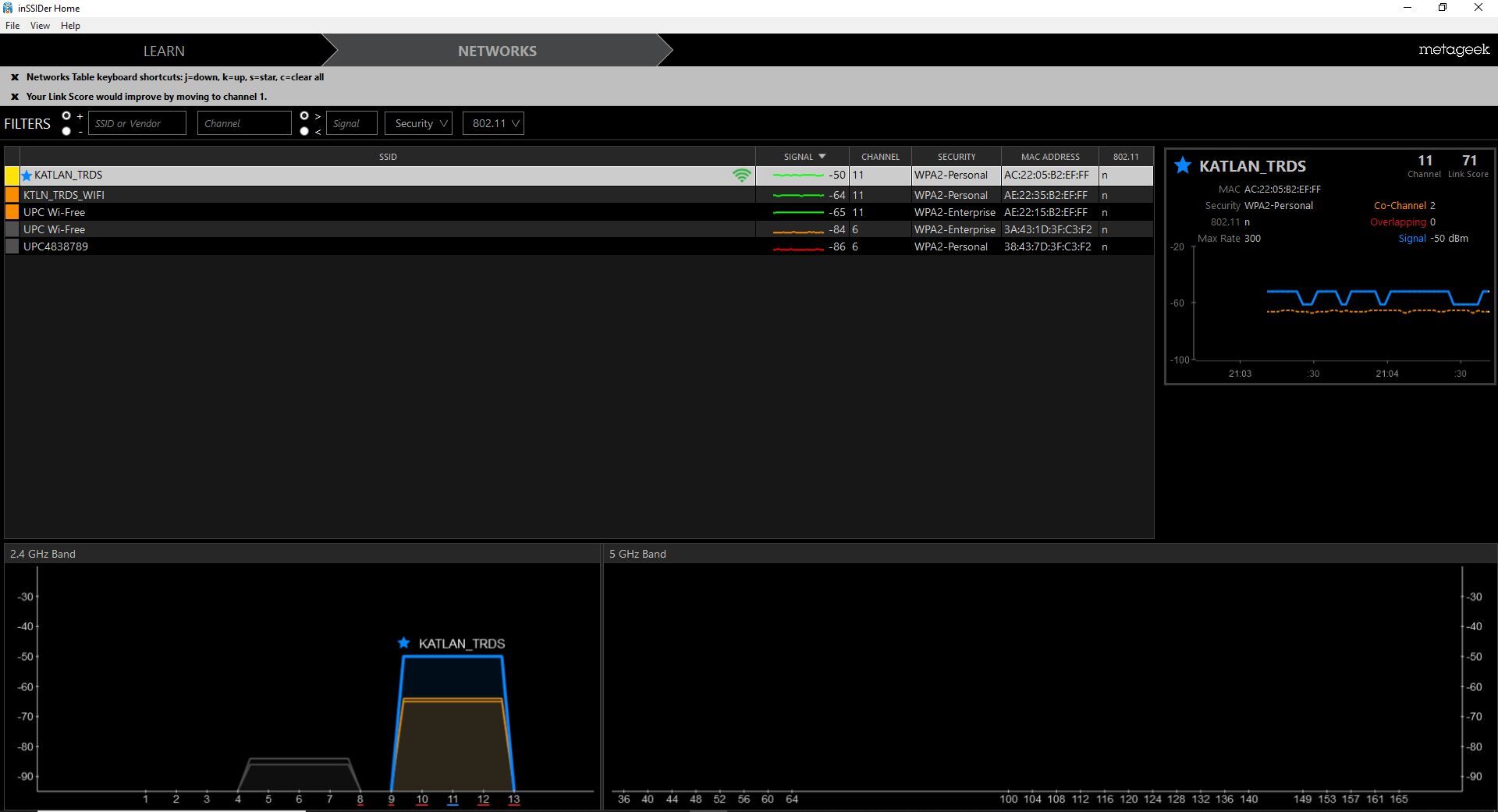Focus the Channel filter field
The width and height of the screenshot is (1498, 812).
[244, 123]
